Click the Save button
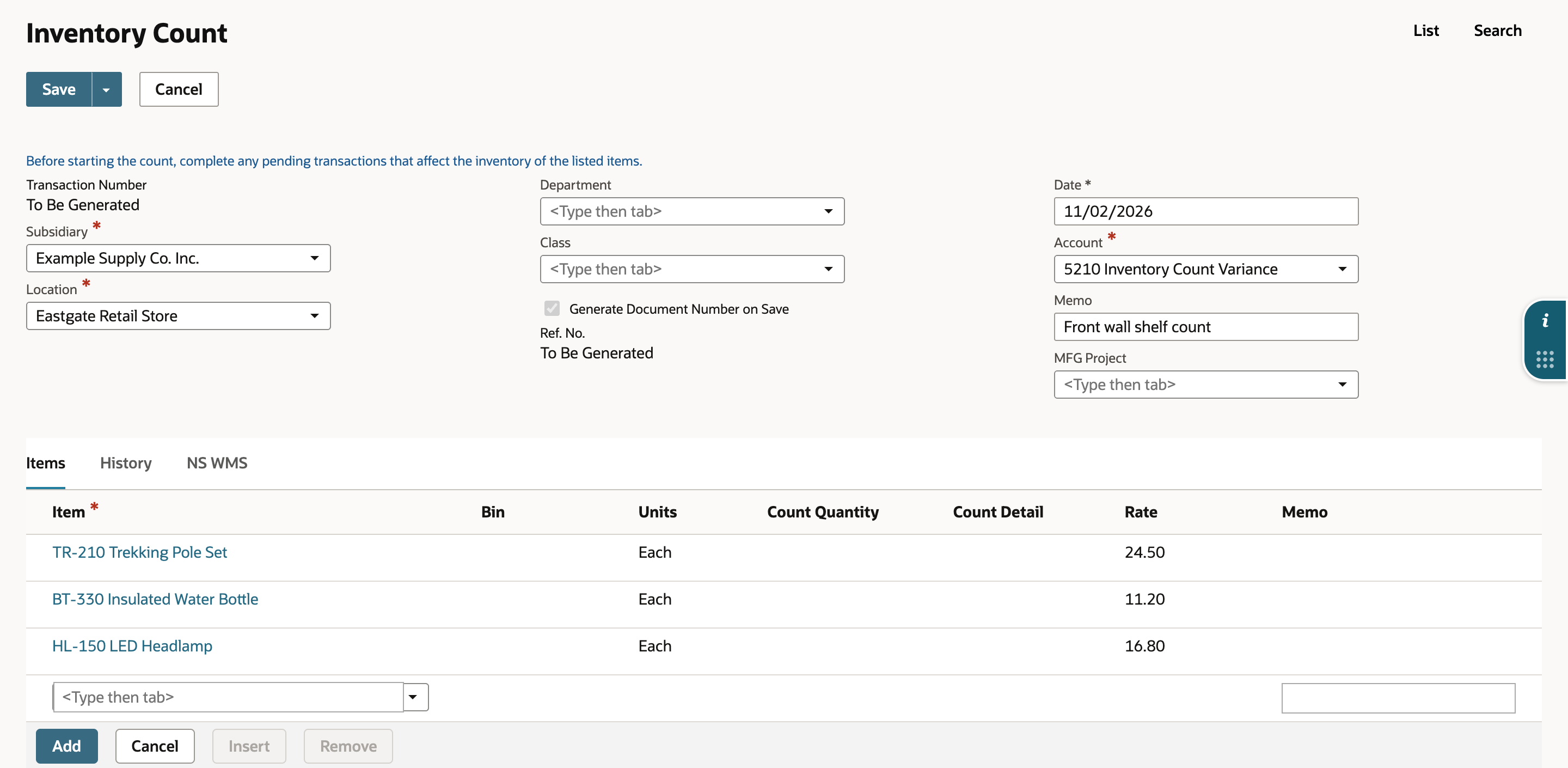Screen dimensions: 1568x768 coord(59,89)
